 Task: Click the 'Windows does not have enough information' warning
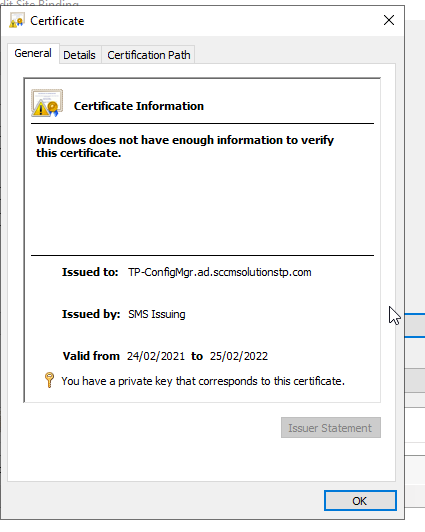point(185,147)
